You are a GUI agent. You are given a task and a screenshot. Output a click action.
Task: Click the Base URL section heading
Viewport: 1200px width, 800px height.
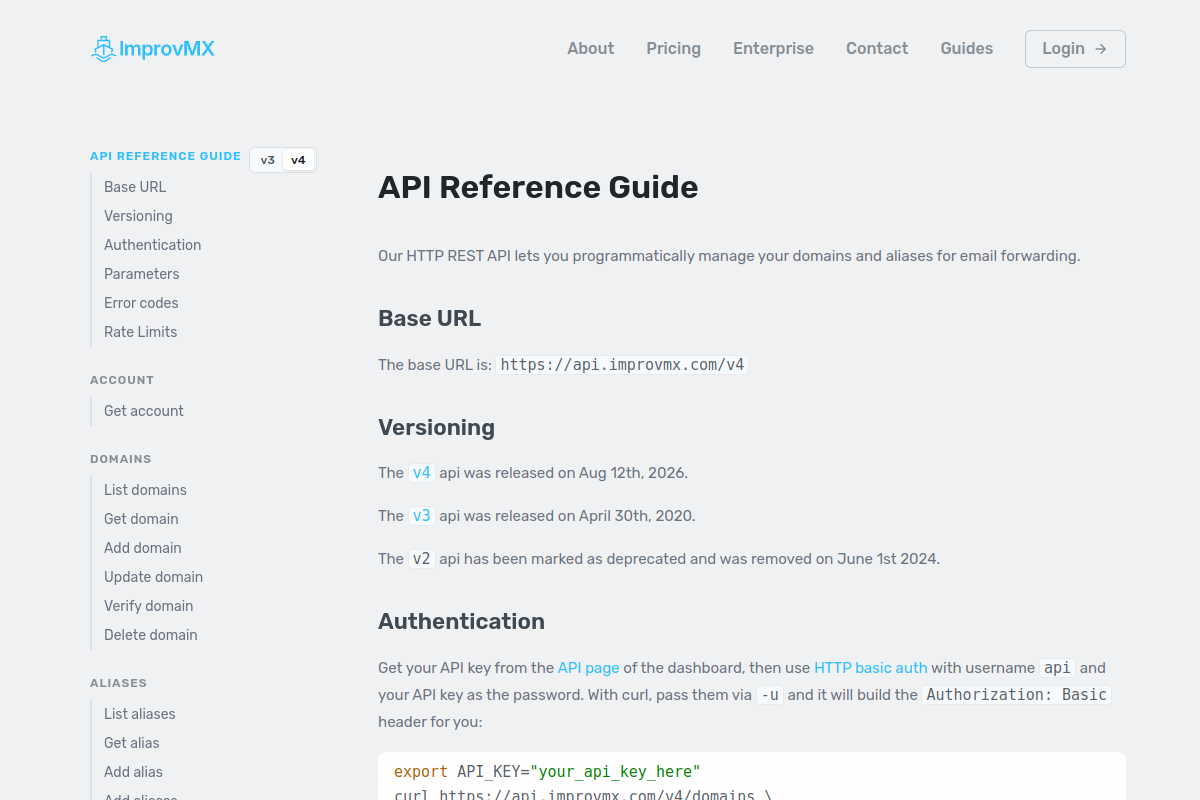pos(429,318)
